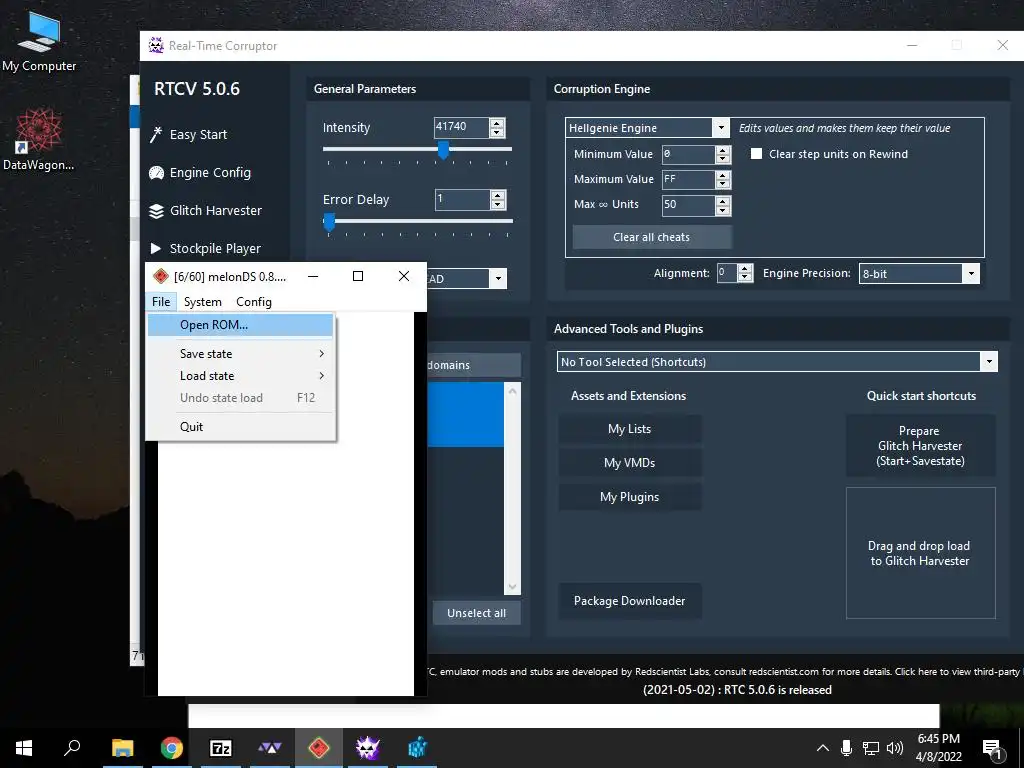
Task: Increase Max Units spinner
Action: tap(722, 200)
